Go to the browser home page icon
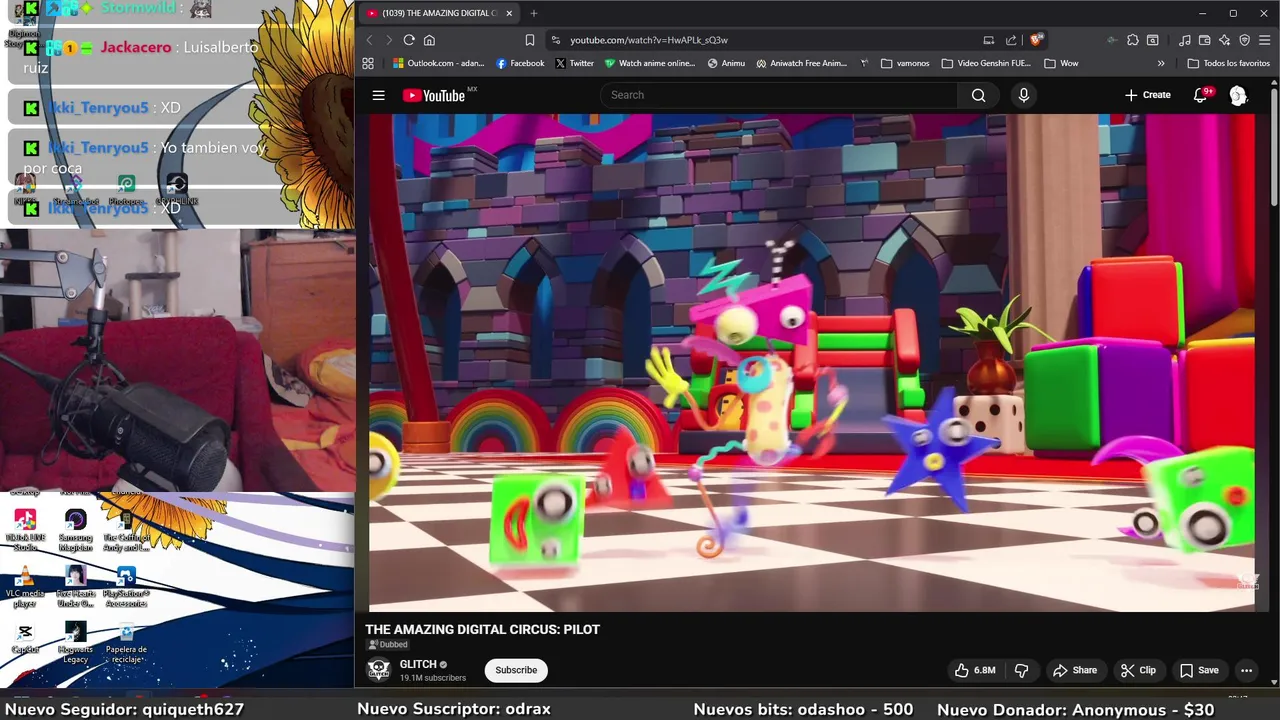 coord(429,40)
